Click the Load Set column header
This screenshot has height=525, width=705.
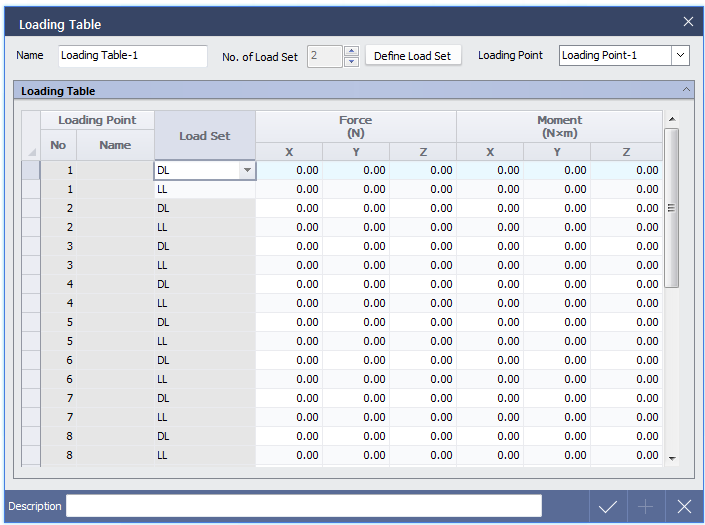click(204, 136)
